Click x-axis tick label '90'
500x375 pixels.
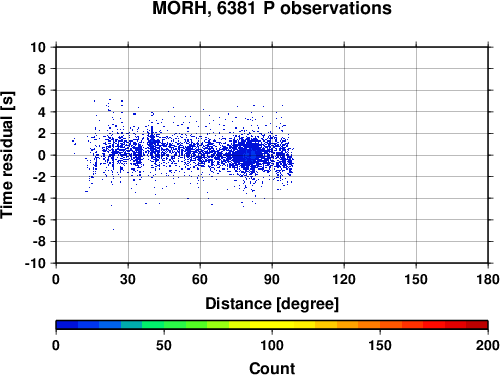(x=272, y=279)
